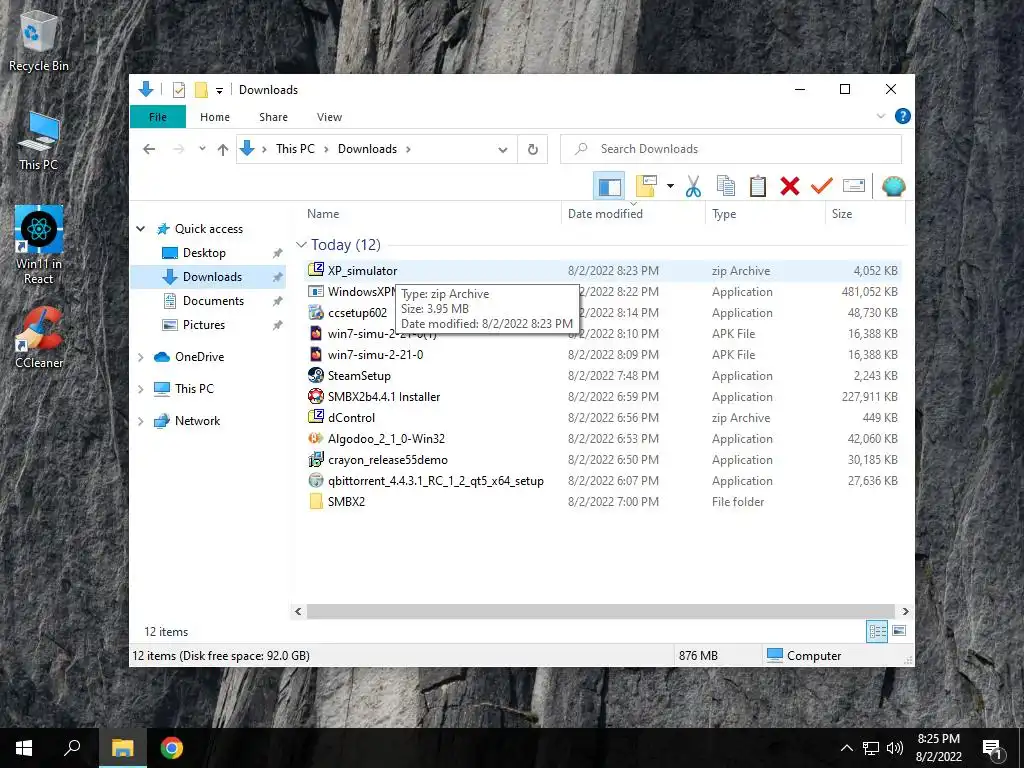Select Desktop in the navigation pane
The width and height of the screenshot is (1024, 768).
tap(204, 253)
